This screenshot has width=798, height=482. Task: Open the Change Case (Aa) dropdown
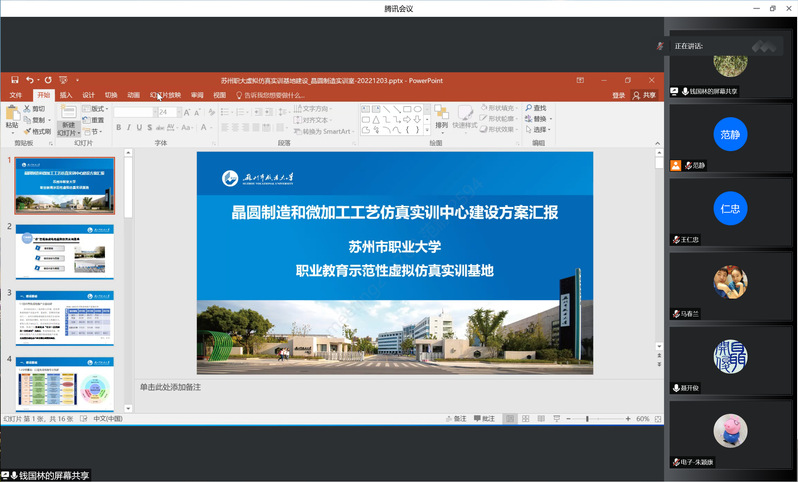coord(187,127)
